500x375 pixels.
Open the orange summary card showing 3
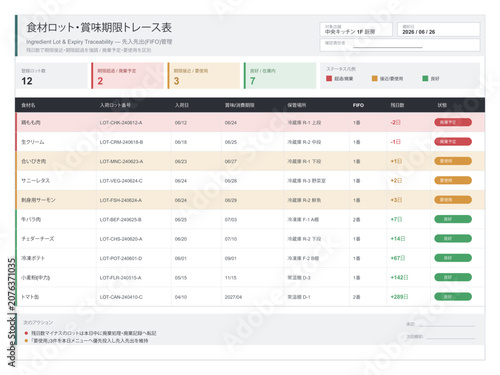(204, 76)
